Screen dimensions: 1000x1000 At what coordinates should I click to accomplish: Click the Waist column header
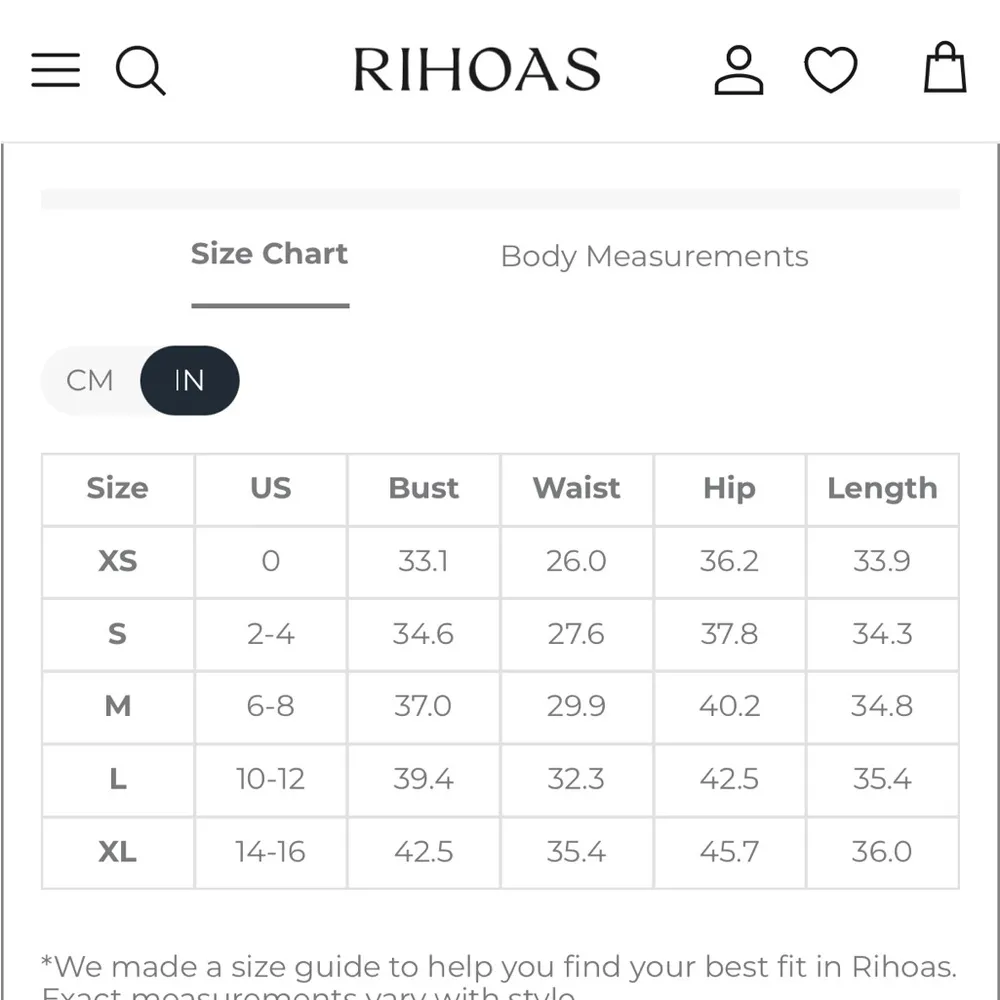(576, 488)
